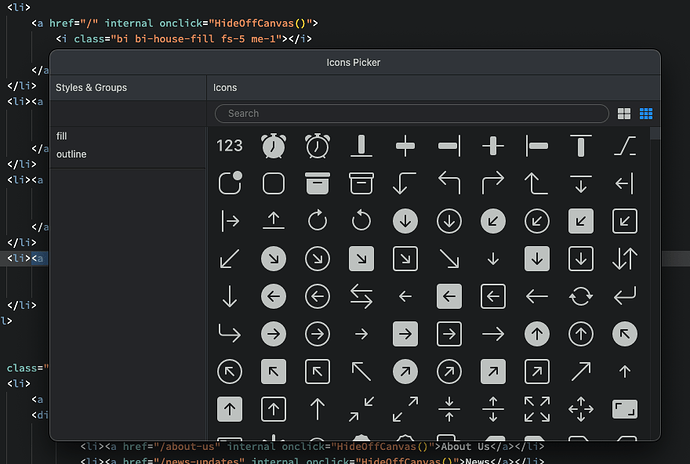Select the filled right-arrow square icon
This screenshot has width=690, height=464.
coord(405,334)
